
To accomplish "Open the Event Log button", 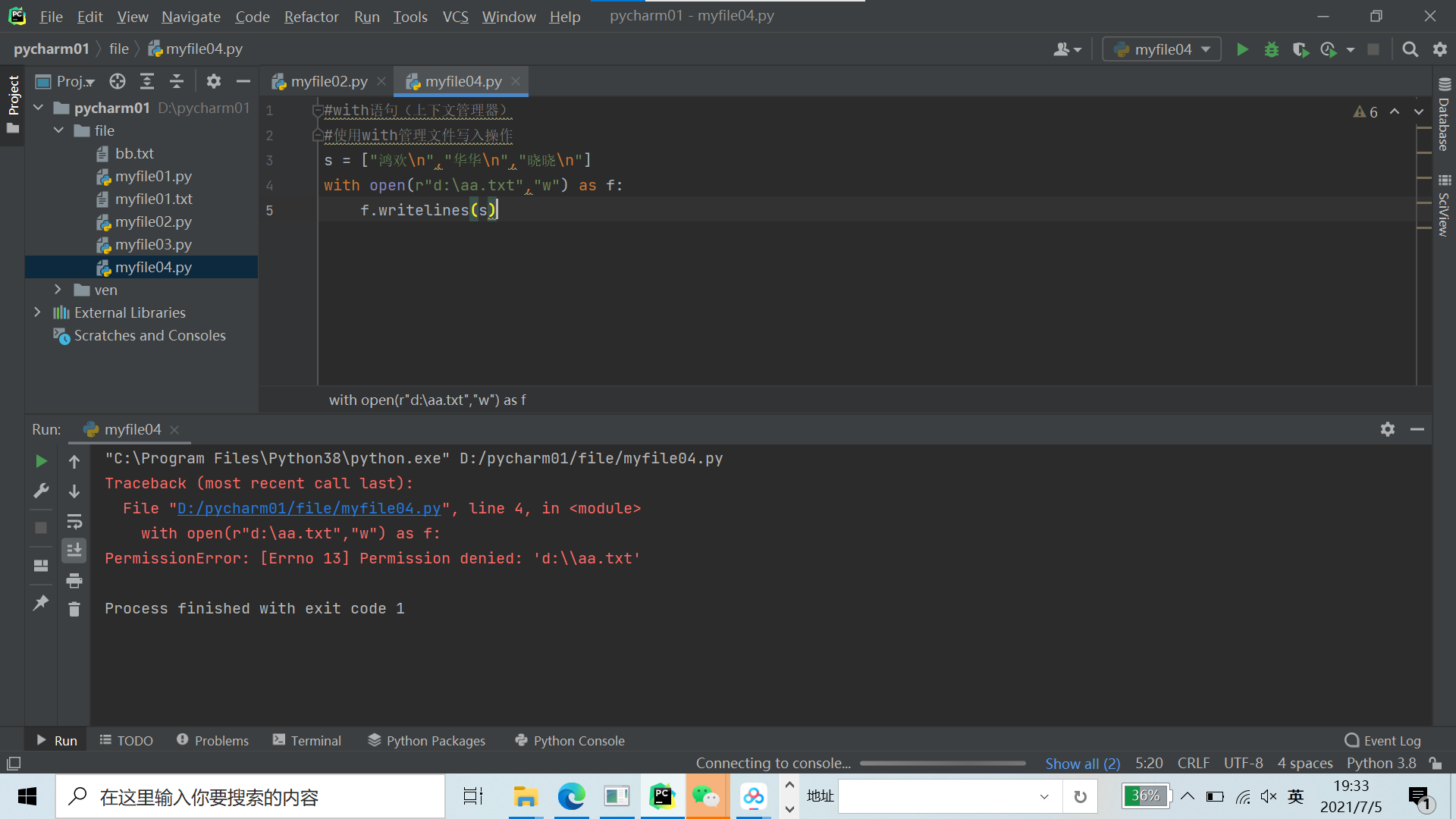I will [1383, 740].
